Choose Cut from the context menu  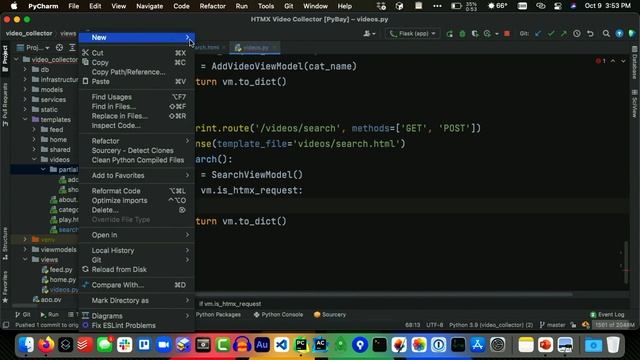coord(136,53)
